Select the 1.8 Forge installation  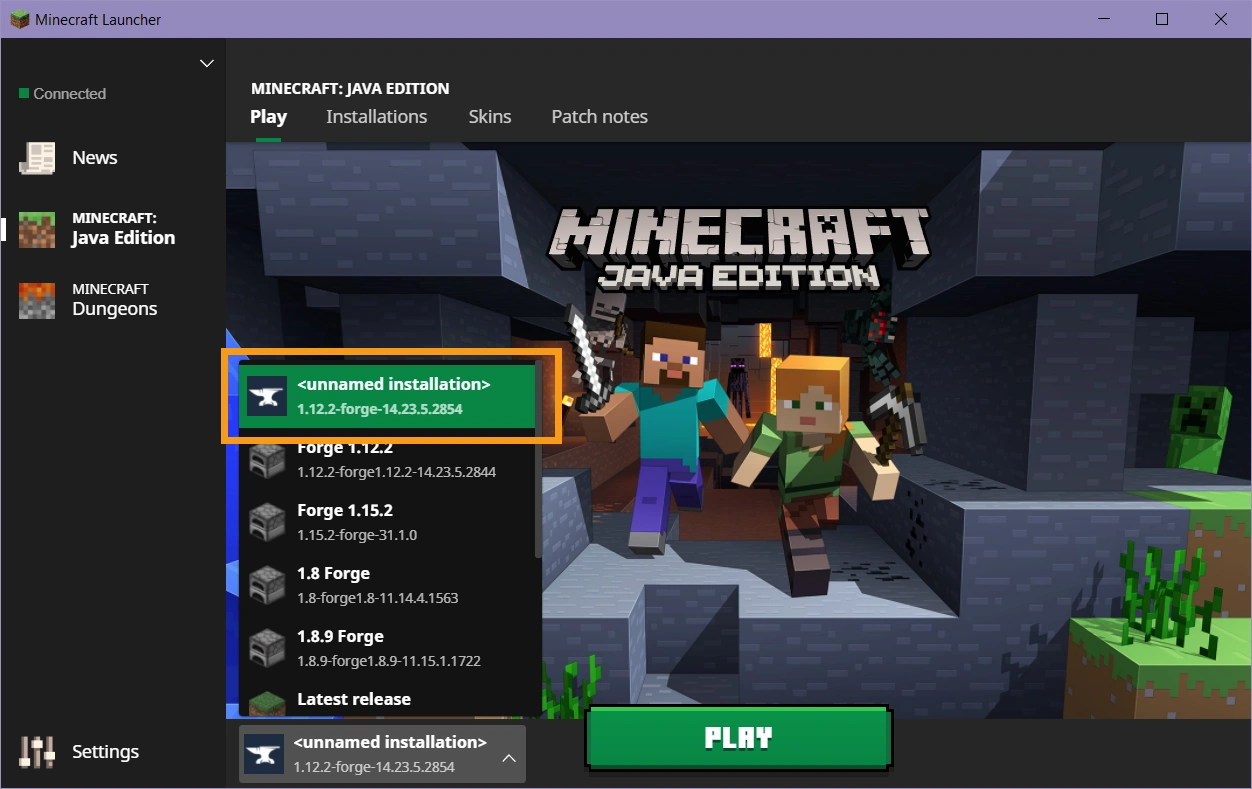[387, 585]
